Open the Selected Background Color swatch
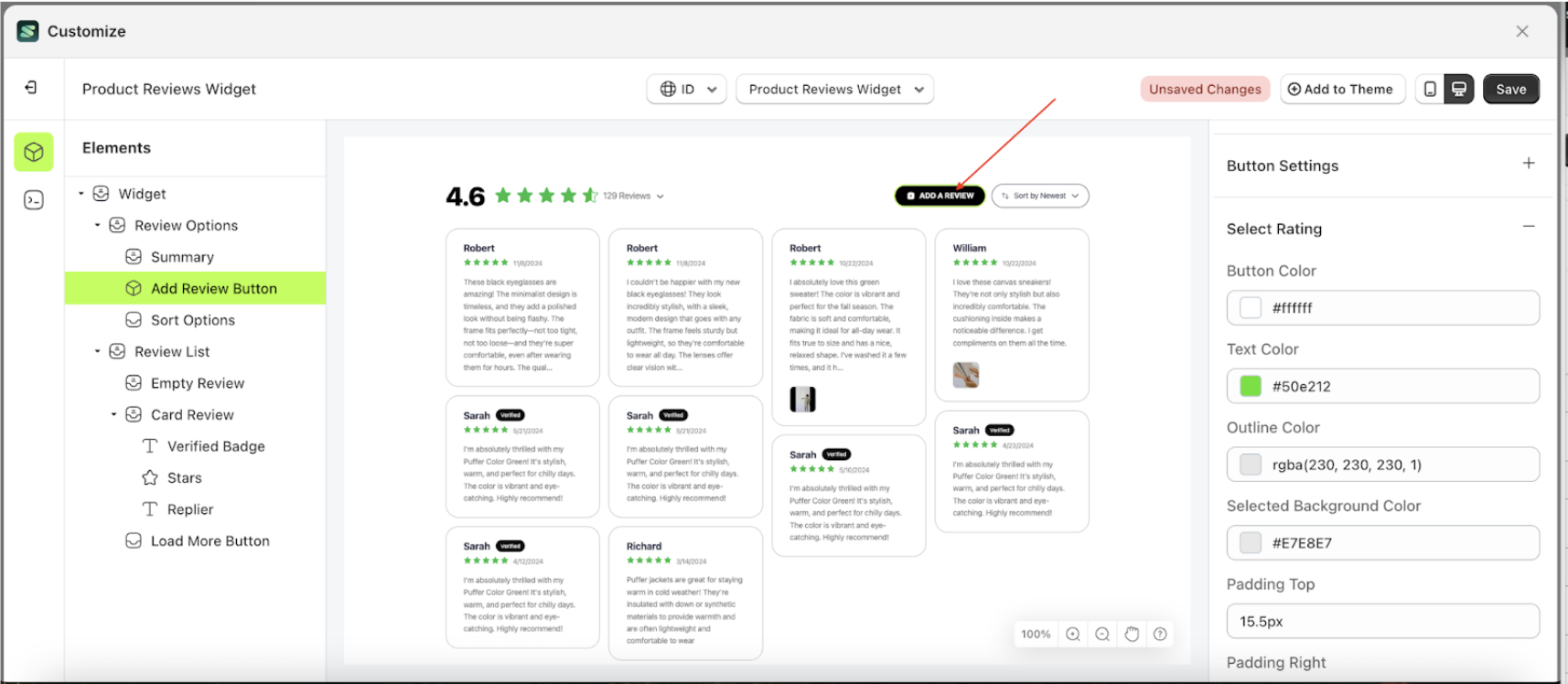Viewport: 1568px width, 684px height. coord(1251,542)
